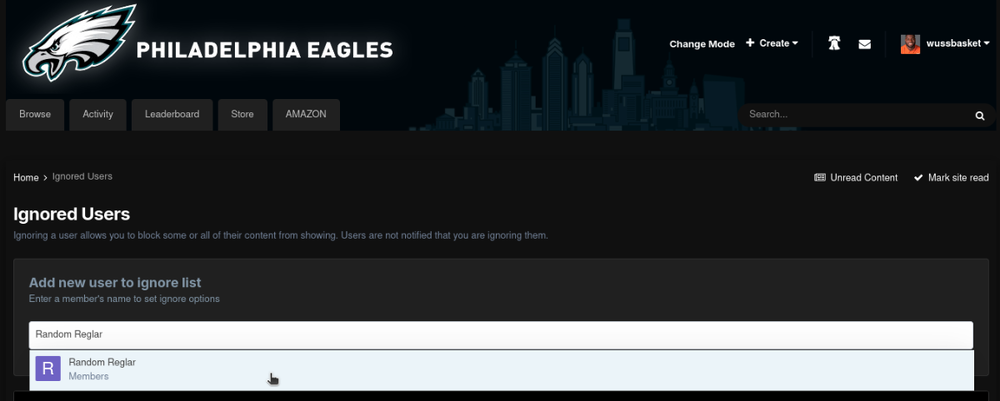1000x401 pixels.
Task: Open notifications via the Liberty Bell icon
Action: (834, 44)
